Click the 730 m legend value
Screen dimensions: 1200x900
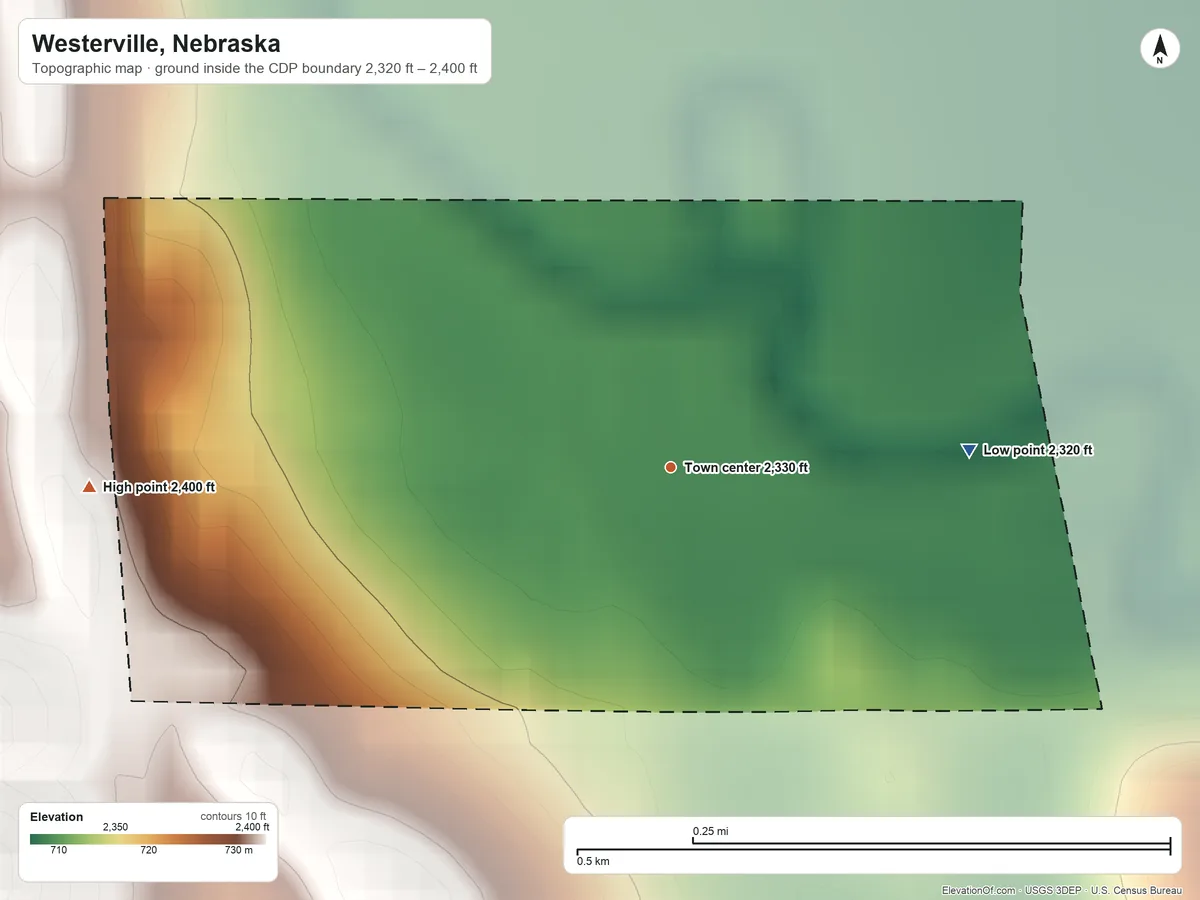click(238, 850)
